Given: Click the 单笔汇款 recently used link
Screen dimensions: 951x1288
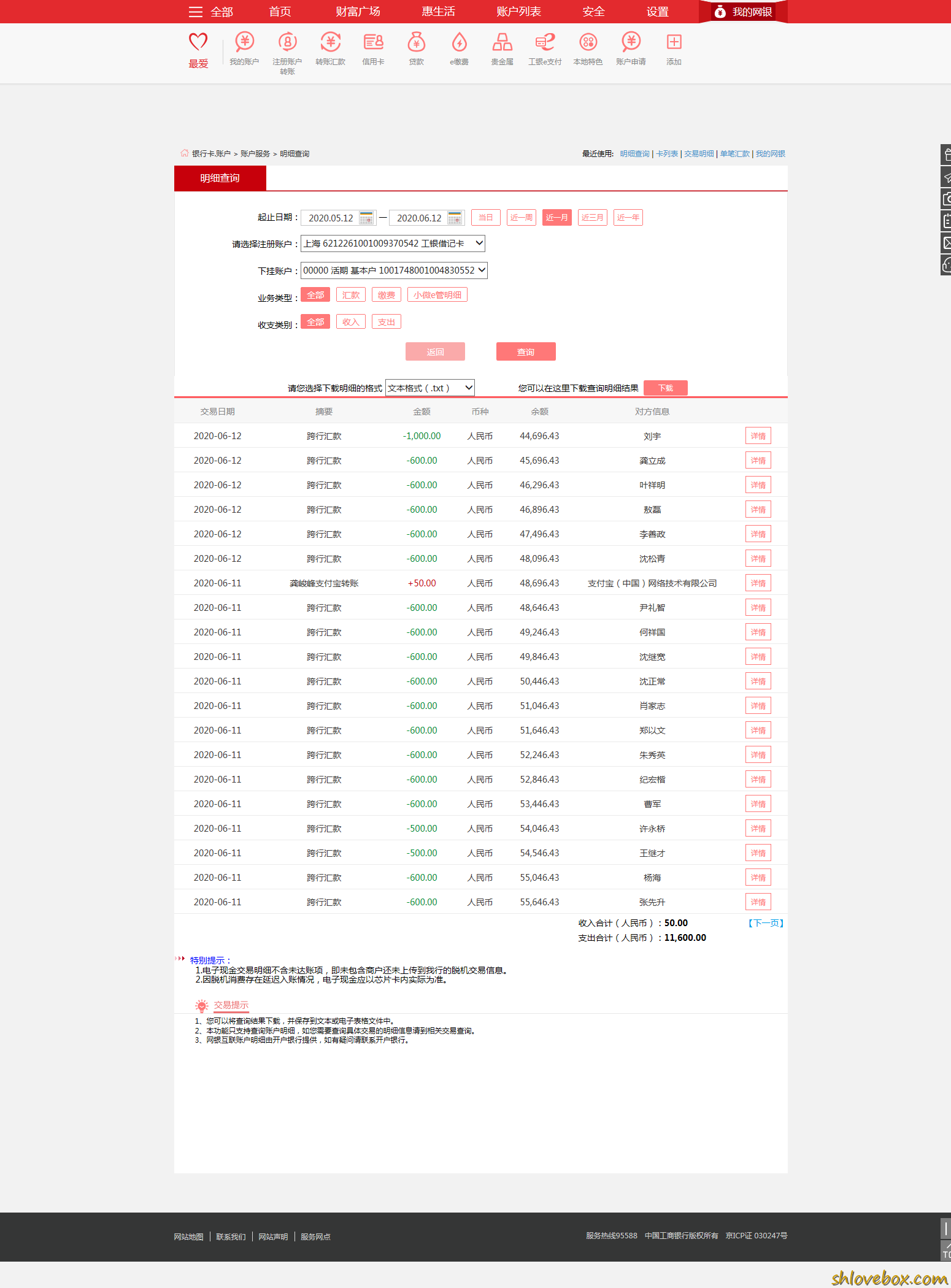Looking at the screenshot, I should [x=734, y=154].
